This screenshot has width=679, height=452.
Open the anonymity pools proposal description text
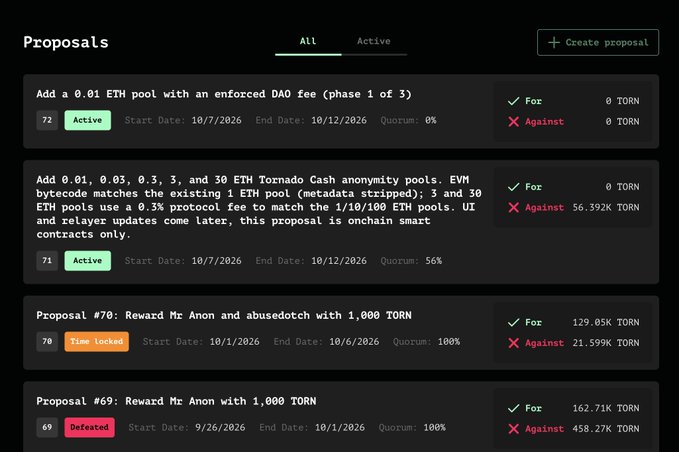click(259, 207)
